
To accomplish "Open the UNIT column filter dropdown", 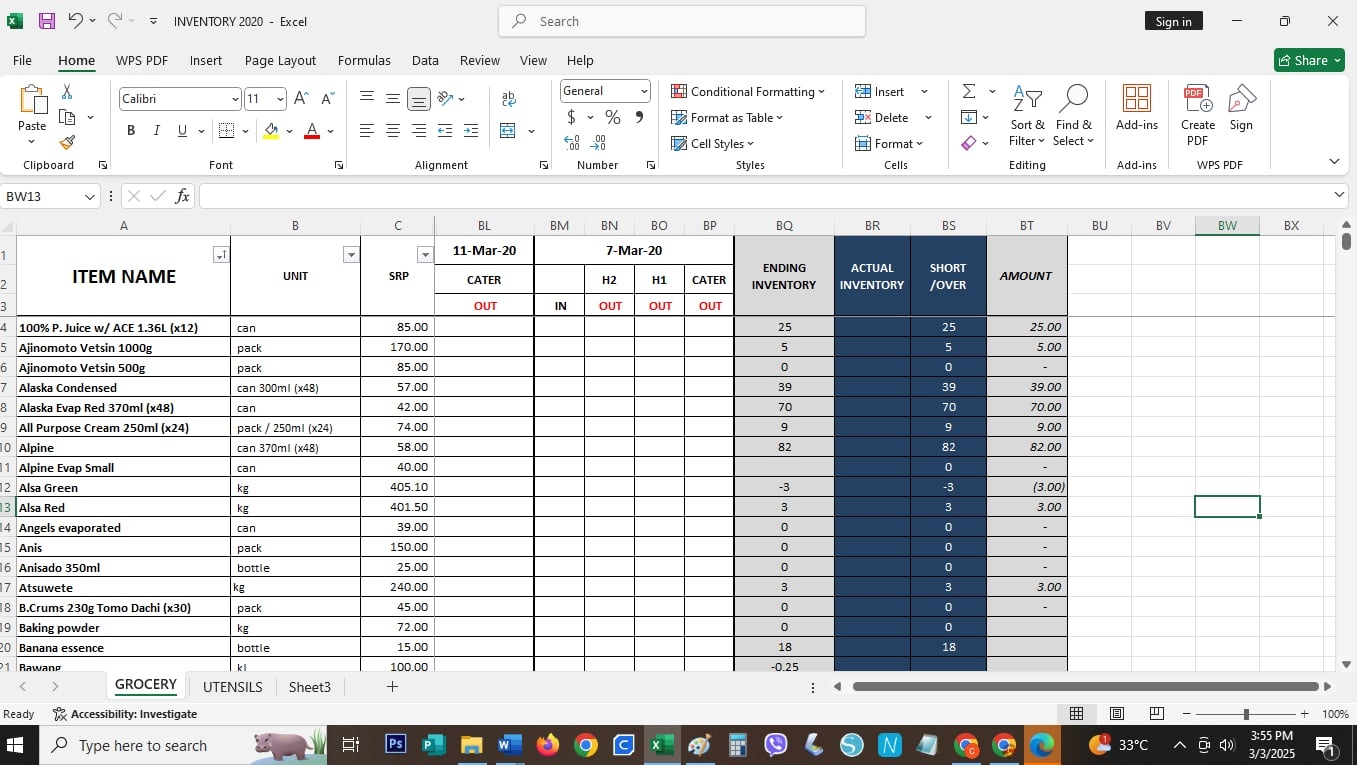I will (x=350, y=255).
